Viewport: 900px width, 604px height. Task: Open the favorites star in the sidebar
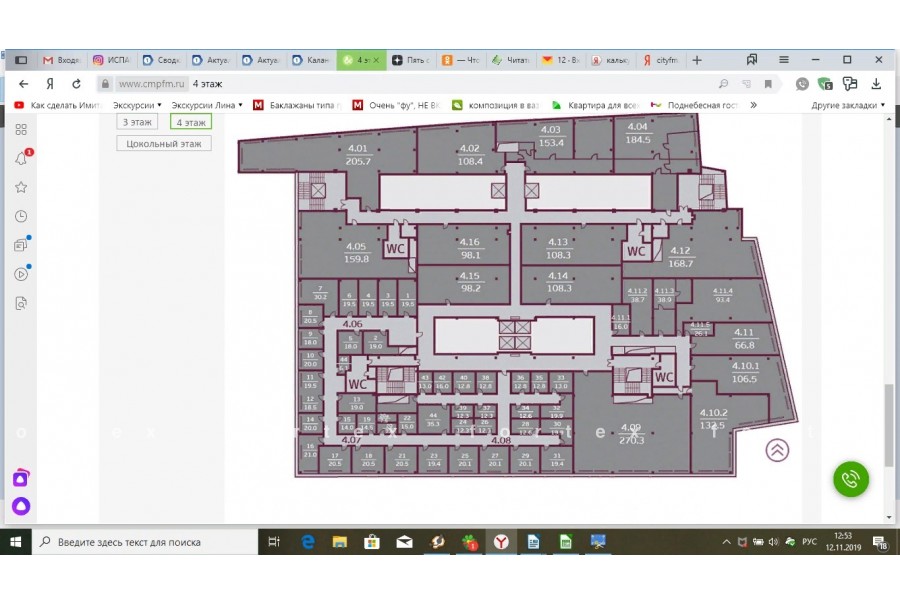pos(21,187)
